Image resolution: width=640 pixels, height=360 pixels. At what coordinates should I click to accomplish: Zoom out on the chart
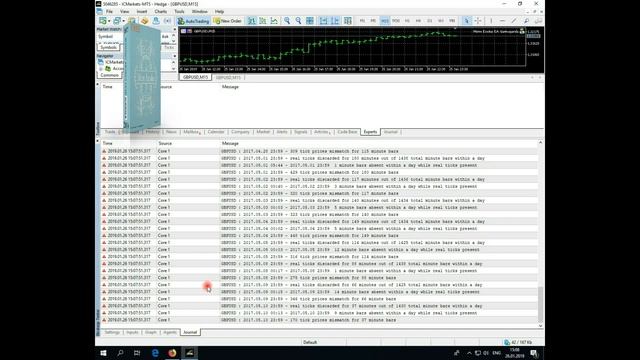tap(298, 21)
